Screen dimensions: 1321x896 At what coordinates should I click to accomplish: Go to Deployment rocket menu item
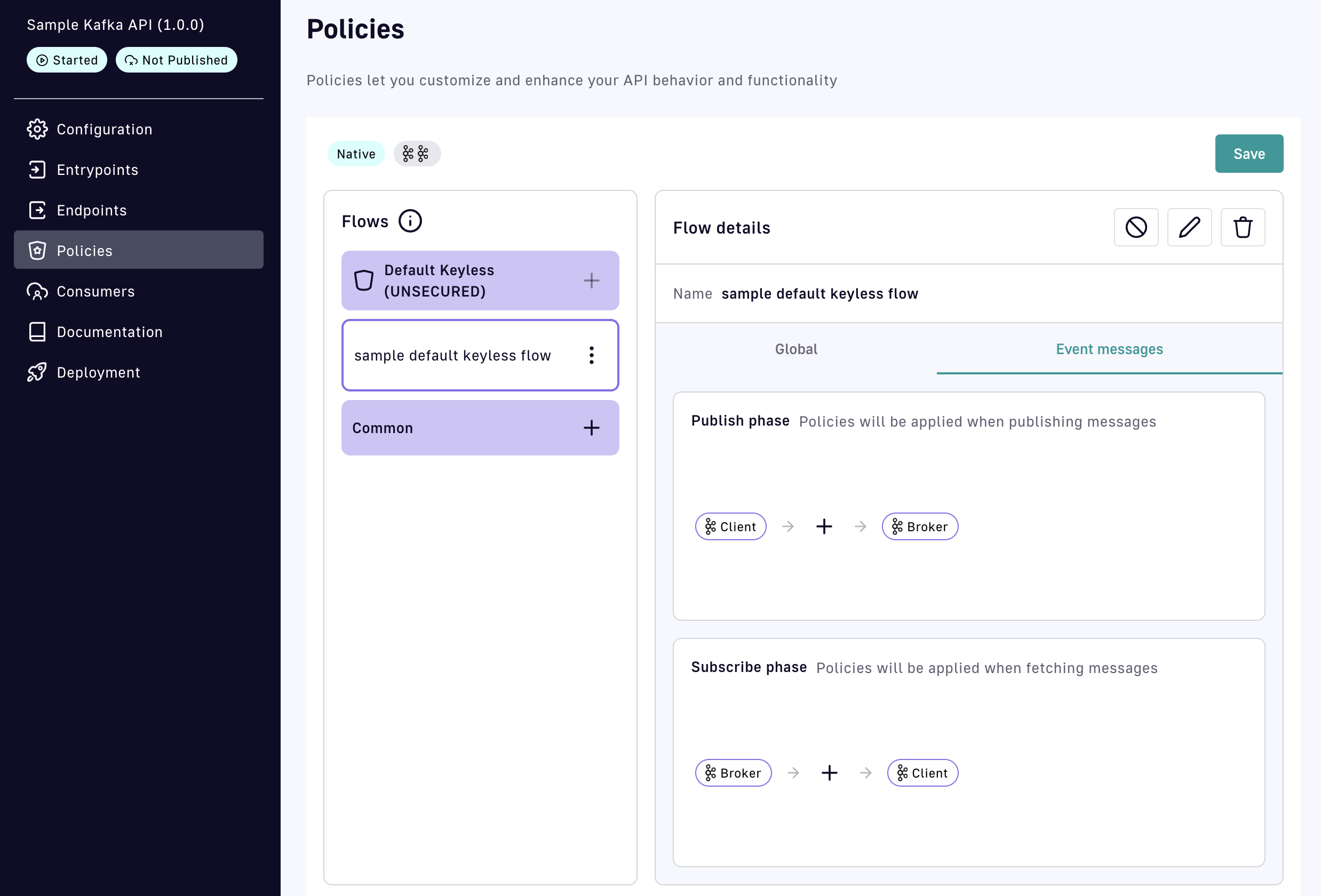click(x=98, y=373)
